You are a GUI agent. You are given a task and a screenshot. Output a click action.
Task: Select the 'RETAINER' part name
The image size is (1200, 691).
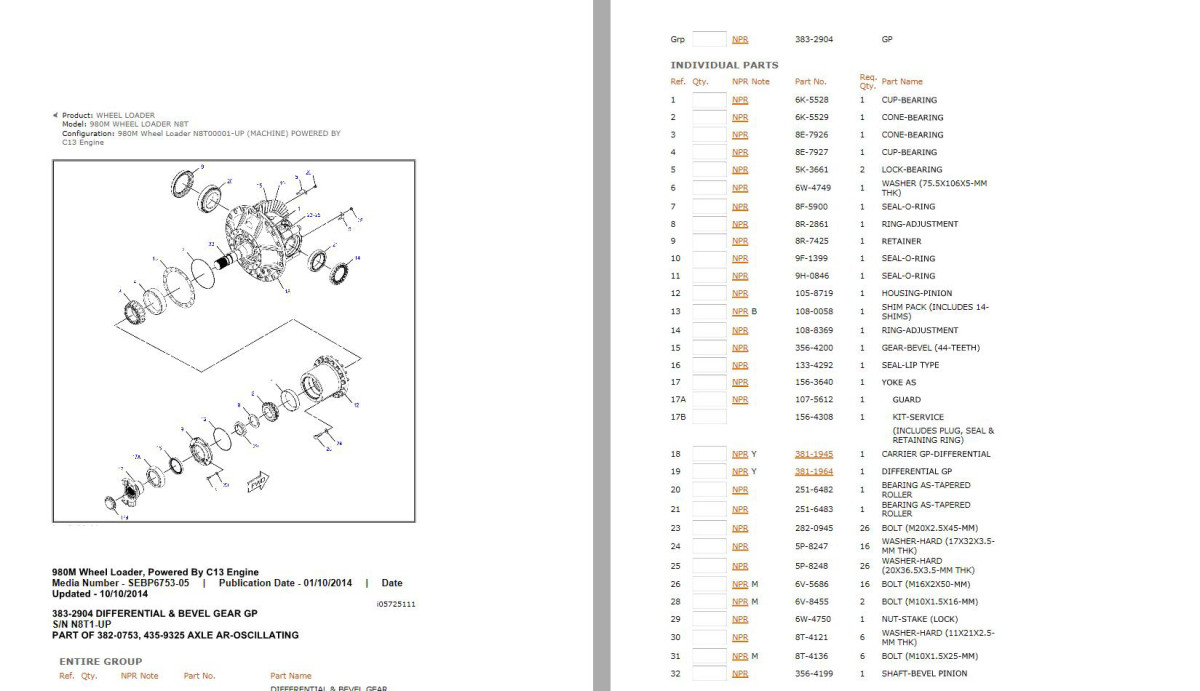coord(901,241)
